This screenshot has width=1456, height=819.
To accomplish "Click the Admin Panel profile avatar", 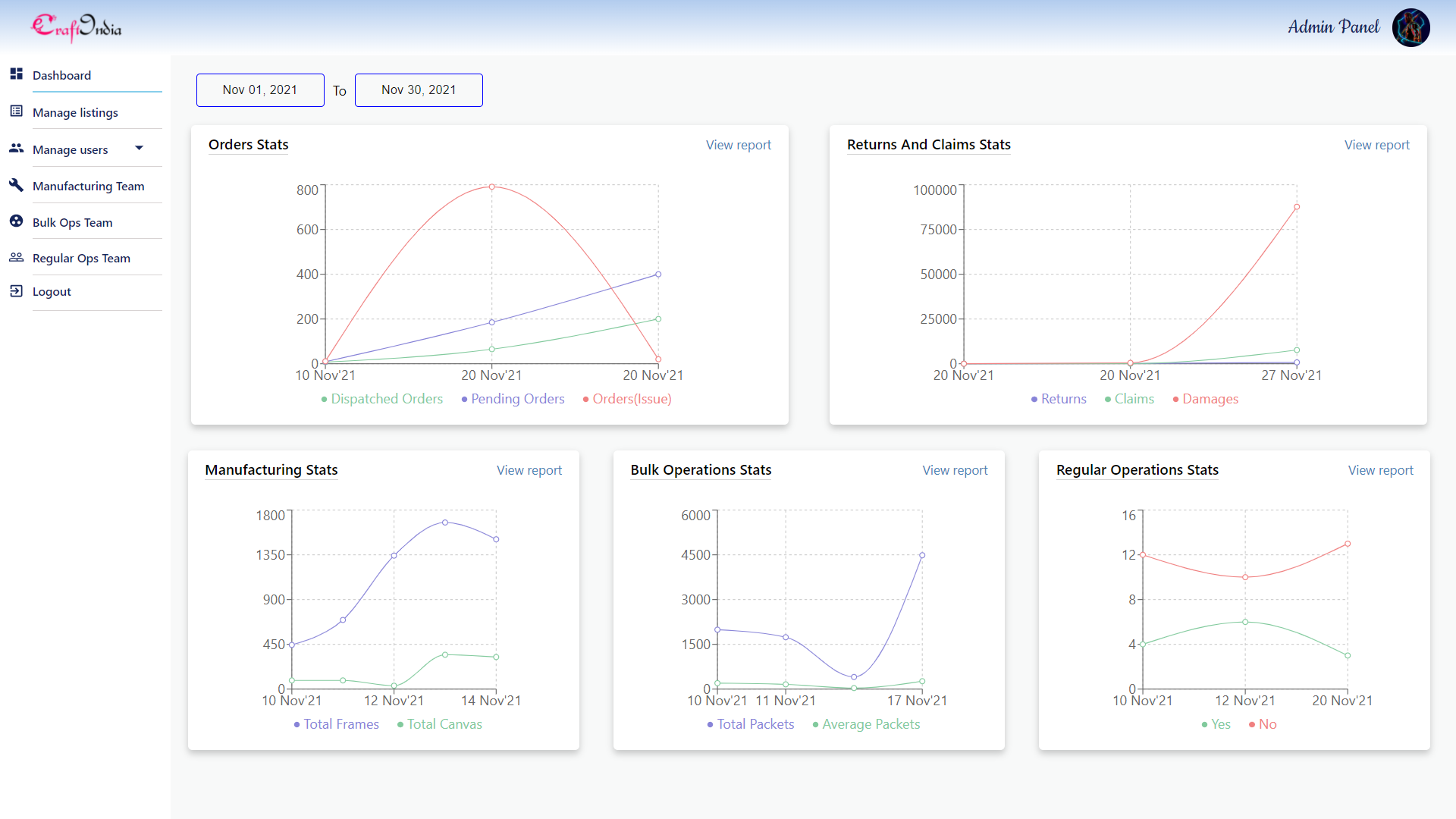I will coord(1410,27).
